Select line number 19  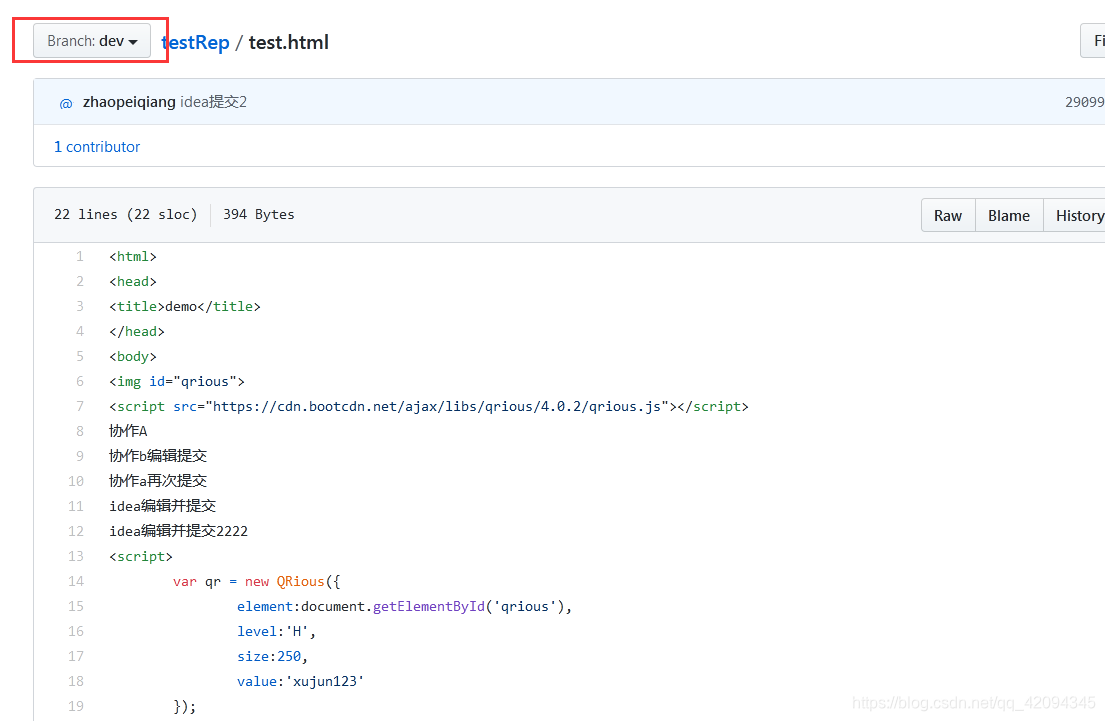point(76,706)
